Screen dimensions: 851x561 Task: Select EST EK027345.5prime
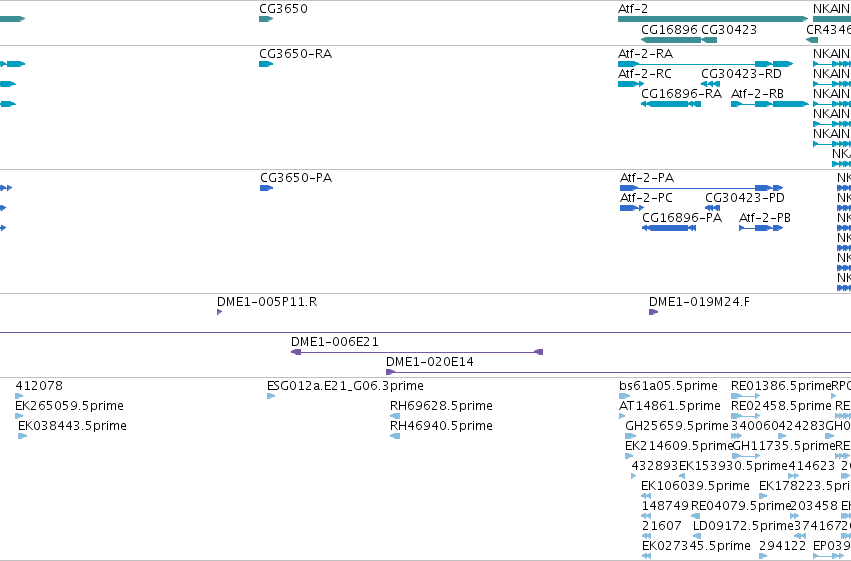pos(646,557)
